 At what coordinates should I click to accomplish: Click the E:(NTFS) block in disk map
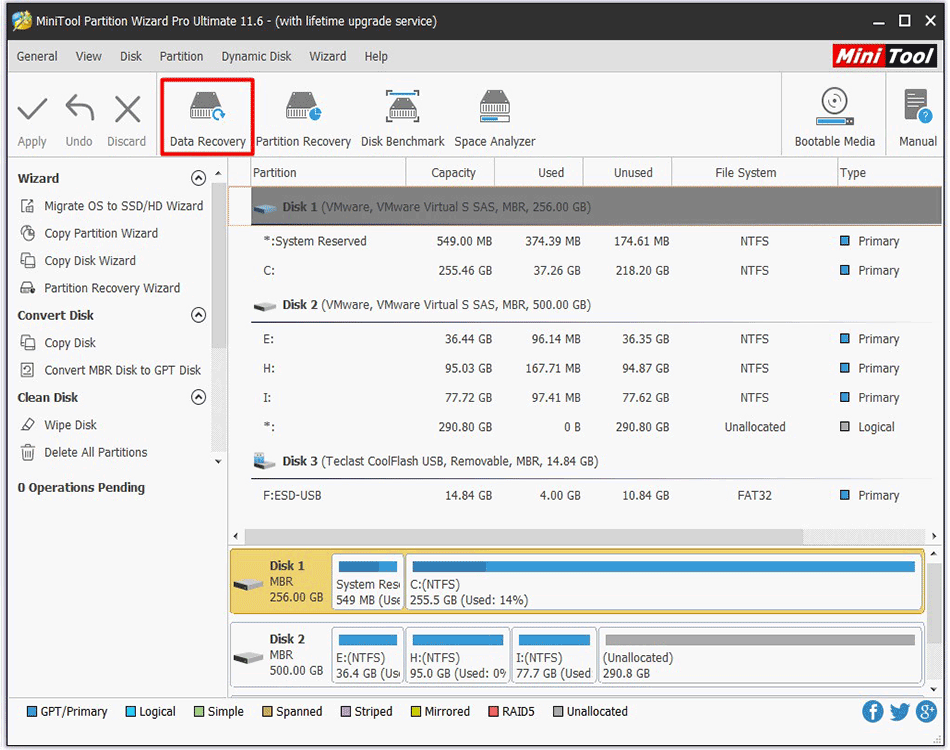[368, 656]
